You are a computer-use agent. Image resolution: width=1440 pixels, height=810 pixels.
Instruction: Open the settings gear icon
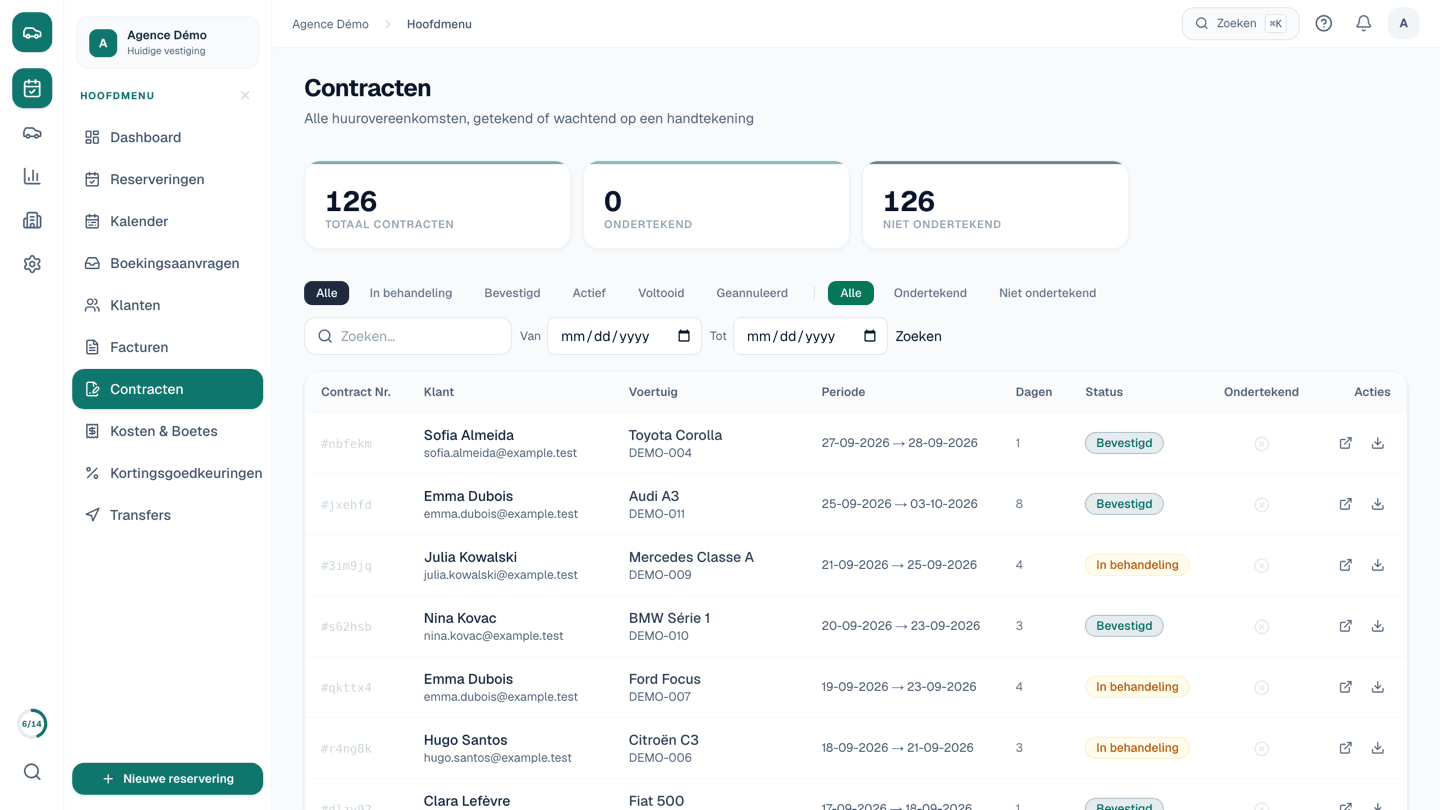point(32,264)
